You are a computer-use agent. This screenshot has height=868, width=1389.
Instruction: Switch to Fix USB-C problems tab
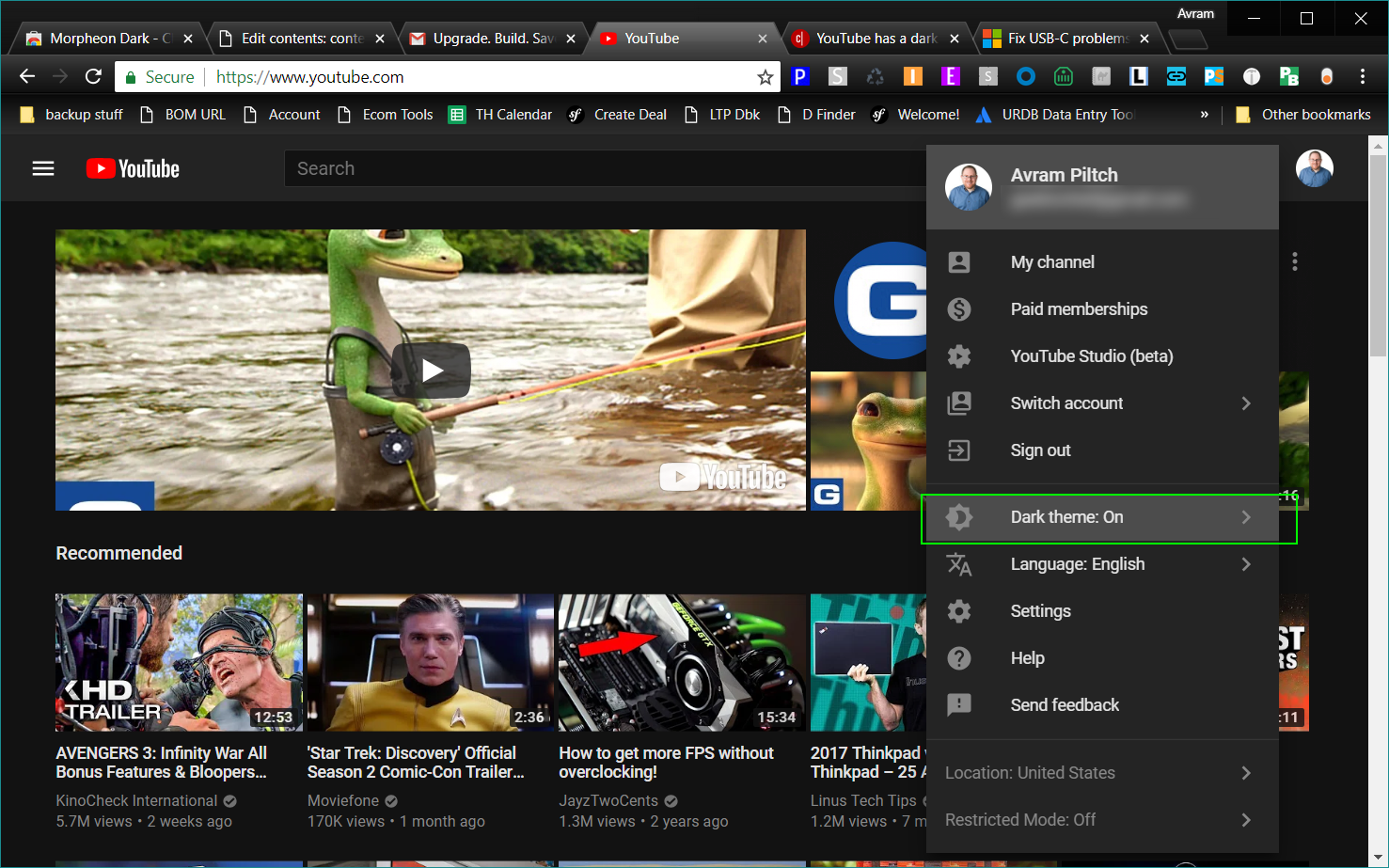1067,39
